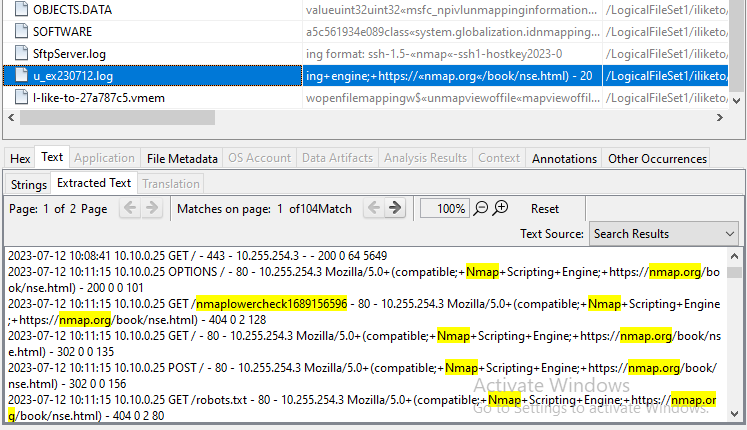Viewport: 747px width, 430px height.
Task: Jump to next match arrow
Action: (x=395, y=208)
